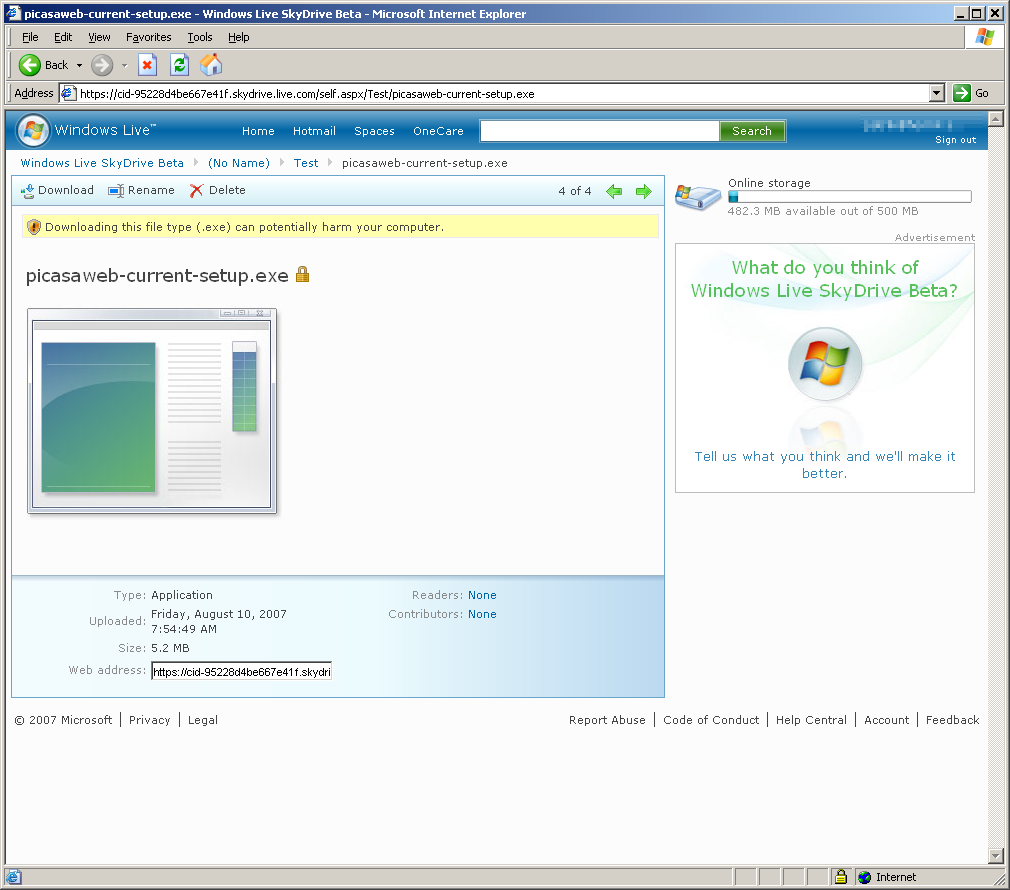Click the Sign out link
The width and height of the screenshot is (1010, 890).
point(956,140)
